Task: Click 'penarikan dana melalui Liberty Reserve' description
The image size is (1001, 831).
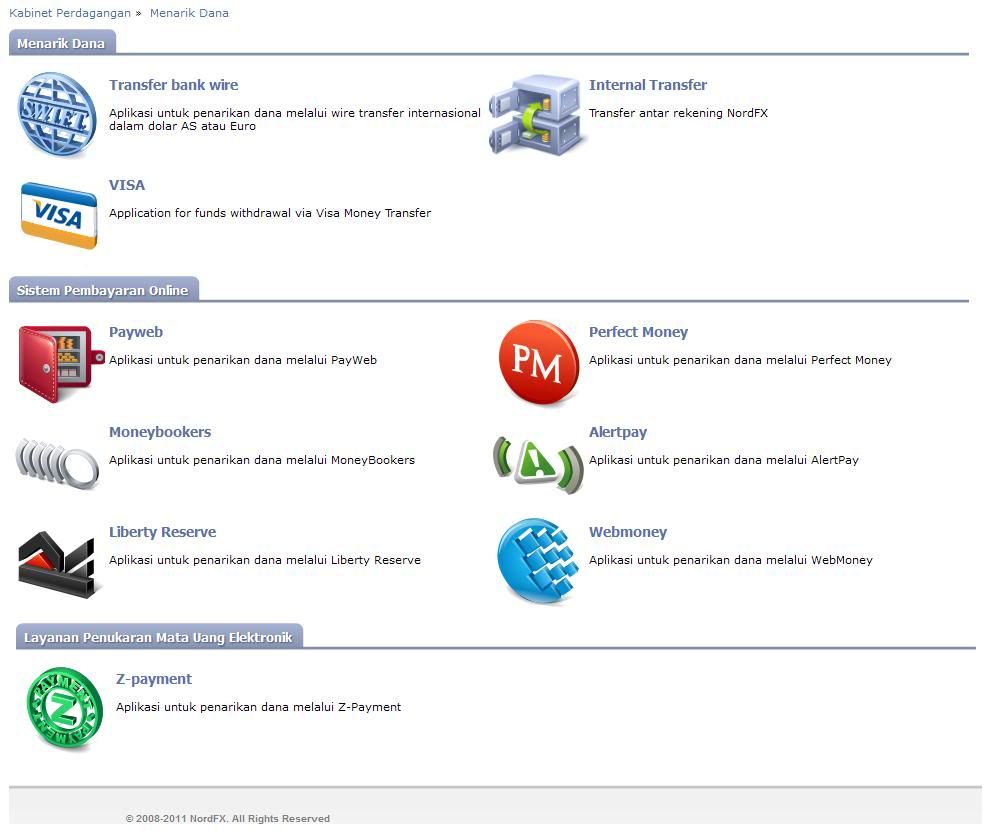Action: tap(265, 560)
